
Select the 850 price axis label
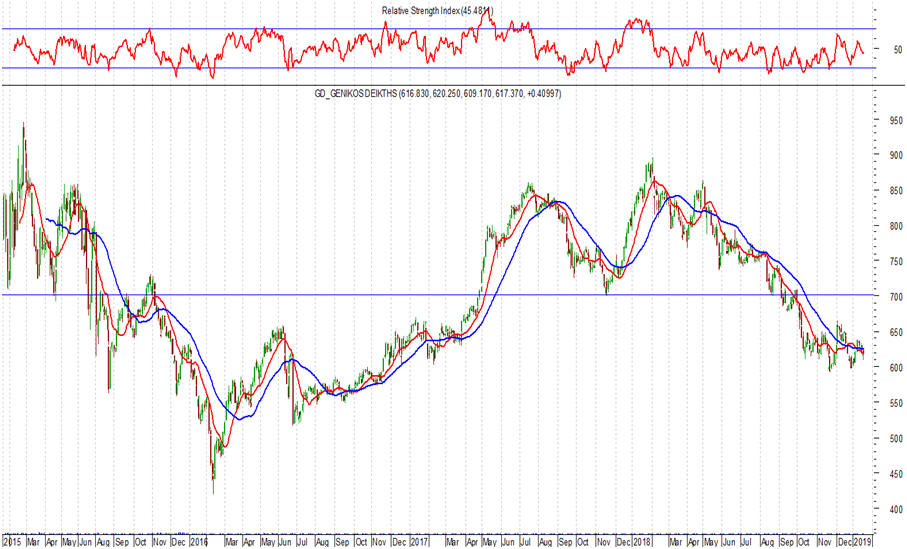click(895, 190)
